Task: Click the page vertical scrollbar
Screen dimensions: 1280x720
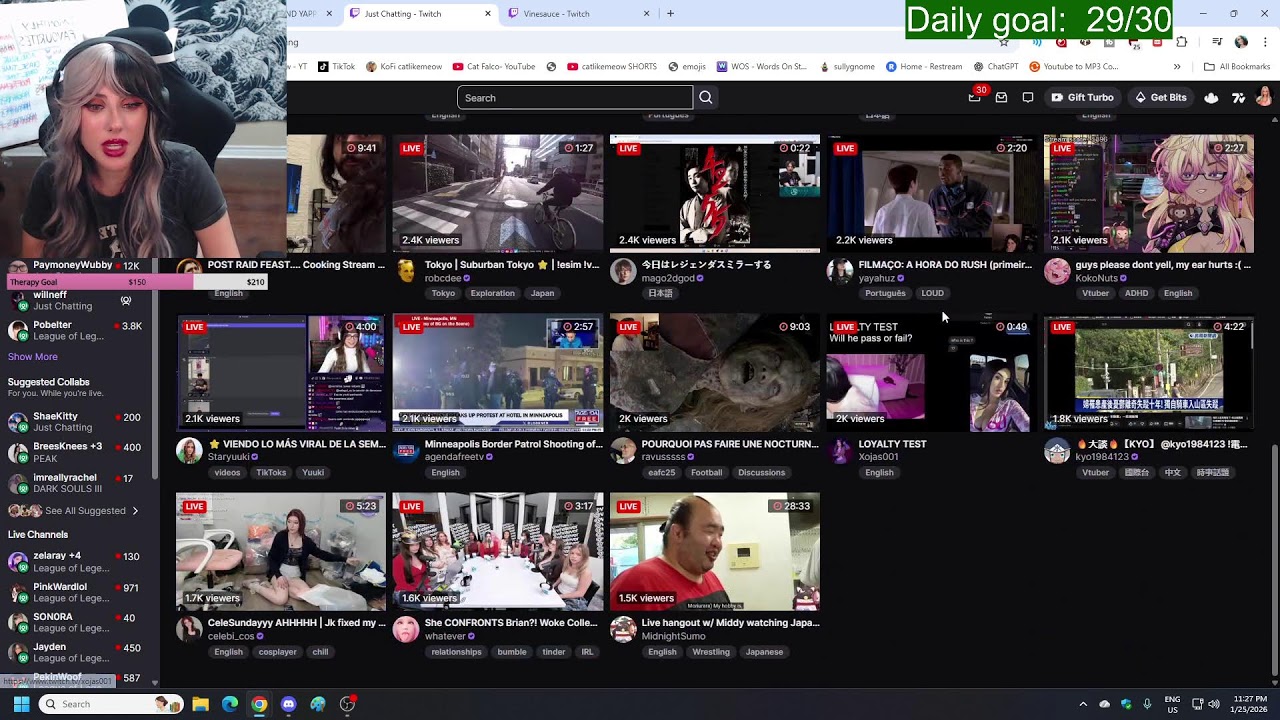Action: pos(1274,560)
